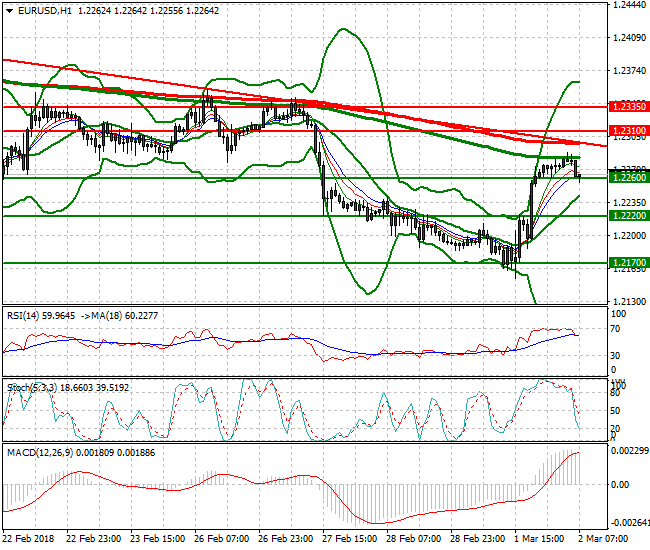The image size is (650, 550).
Task: Click the MACD scale value 0.002299
Action: click(x=630, y=451)
